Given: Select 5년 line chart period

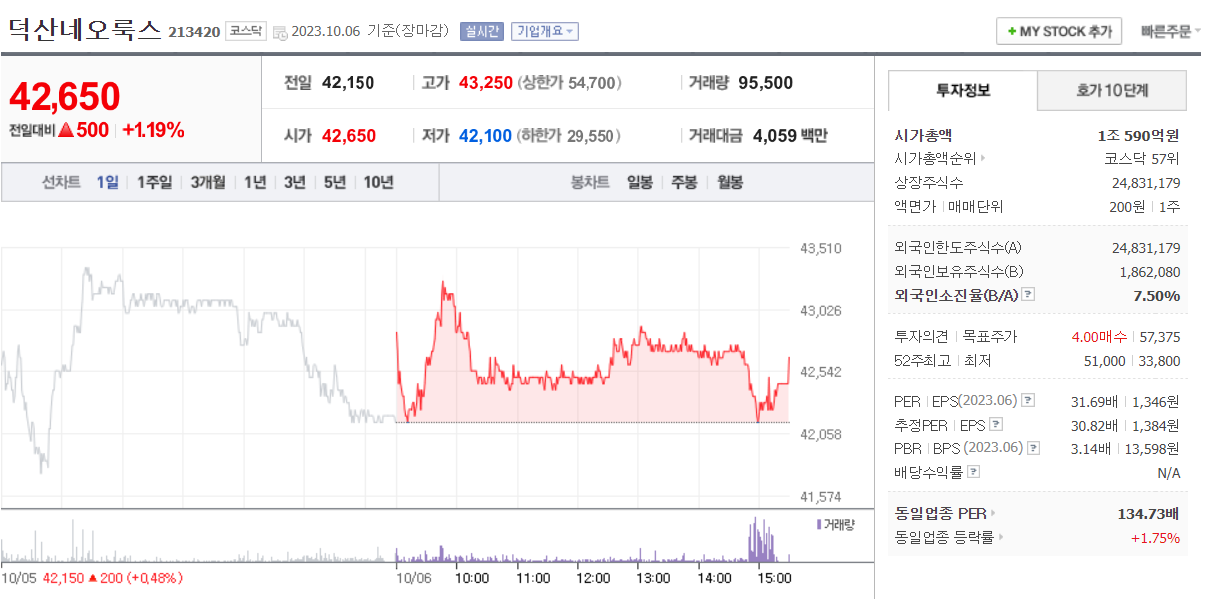Looking at the screenshot, I should [335, 183].
